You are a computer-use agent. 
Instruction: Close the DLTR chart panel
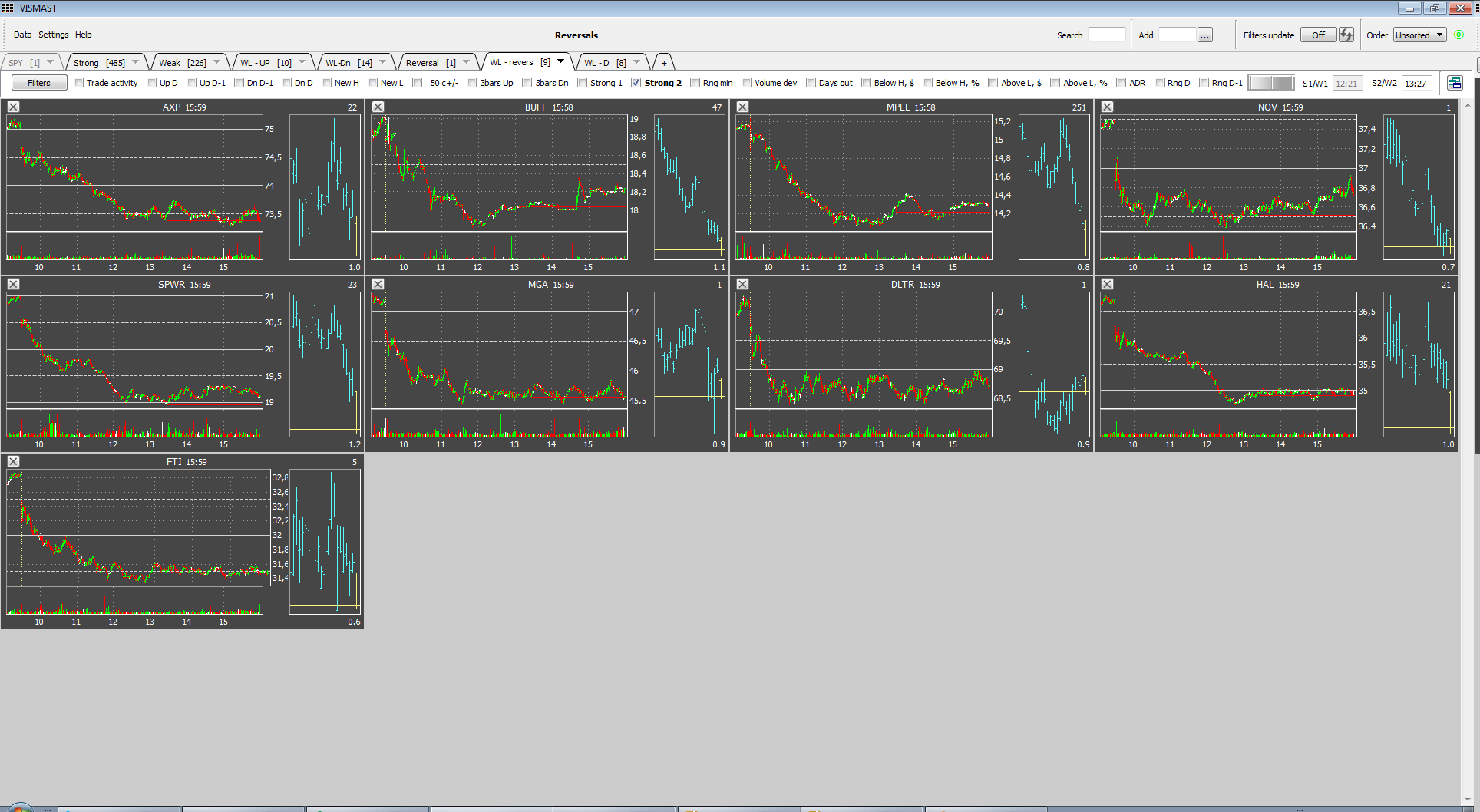pos(742,284)
